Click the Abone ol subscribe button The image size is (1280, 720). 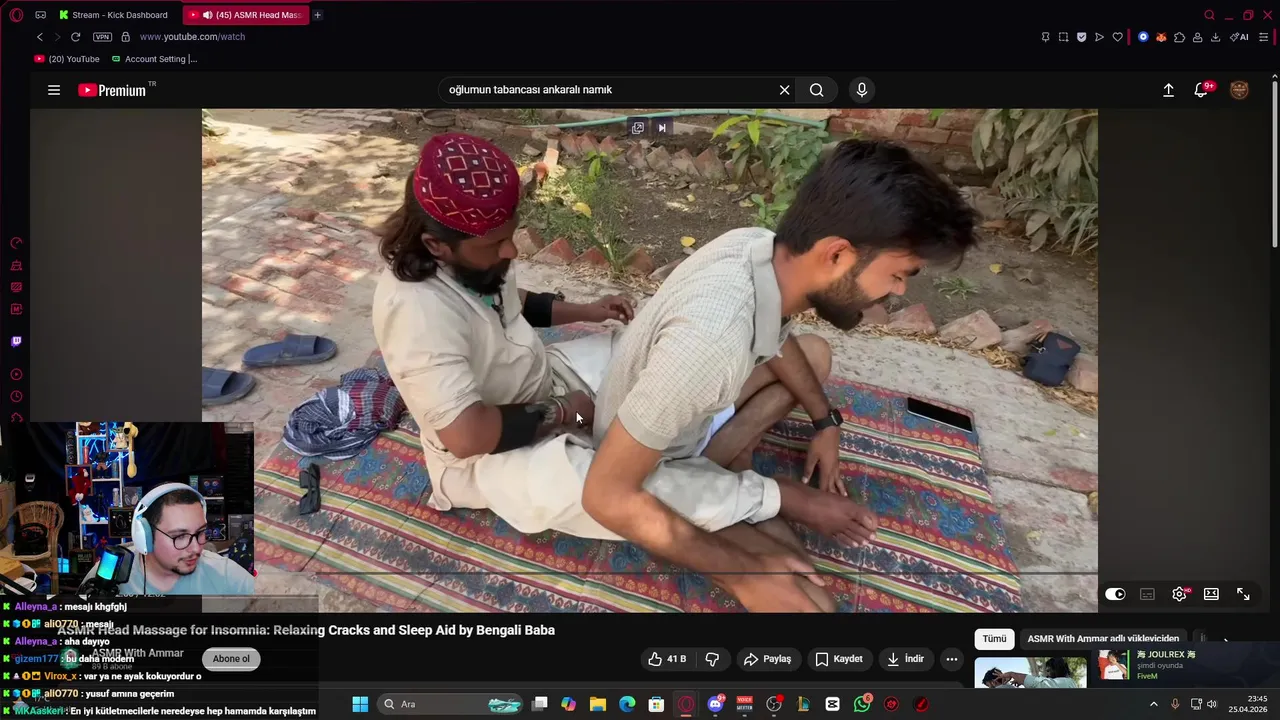tap(231, 659)
